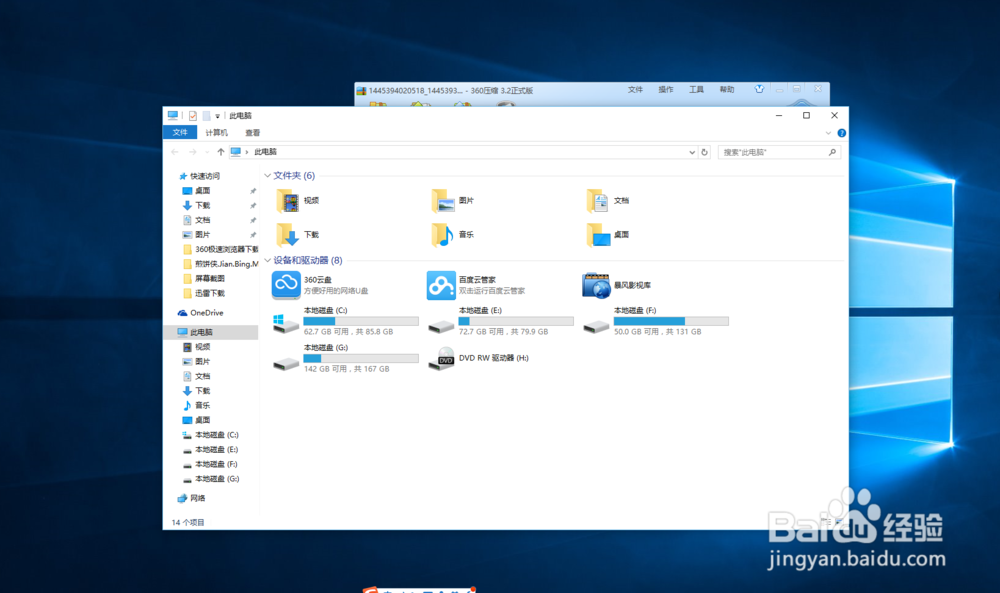1000x593 pixels.
Task: Open the Quick Access Toolbar dropdown arrow
Action: [x=216, y=115]
